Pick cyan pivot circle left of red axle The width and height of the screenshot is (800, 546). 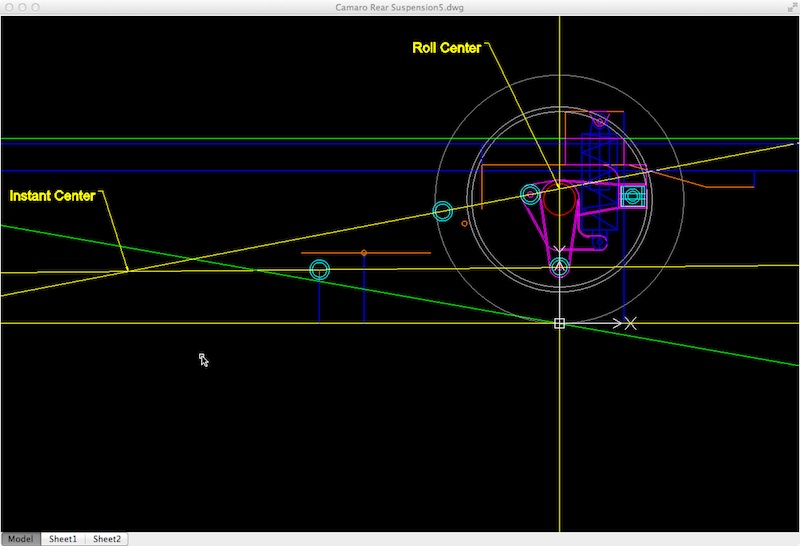tap(530, 194)
